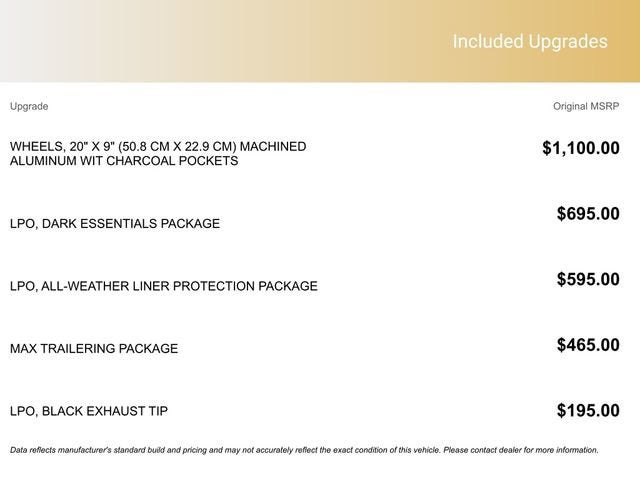
Task: Click the WHEELS, 20" X 9" text line
Action: tap(62, 146)
